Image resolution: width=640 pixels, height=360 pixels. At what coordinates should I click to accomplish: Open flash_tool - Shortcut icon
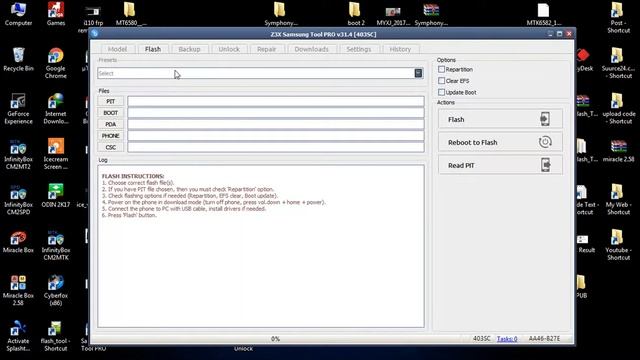(x=56, y=336)
